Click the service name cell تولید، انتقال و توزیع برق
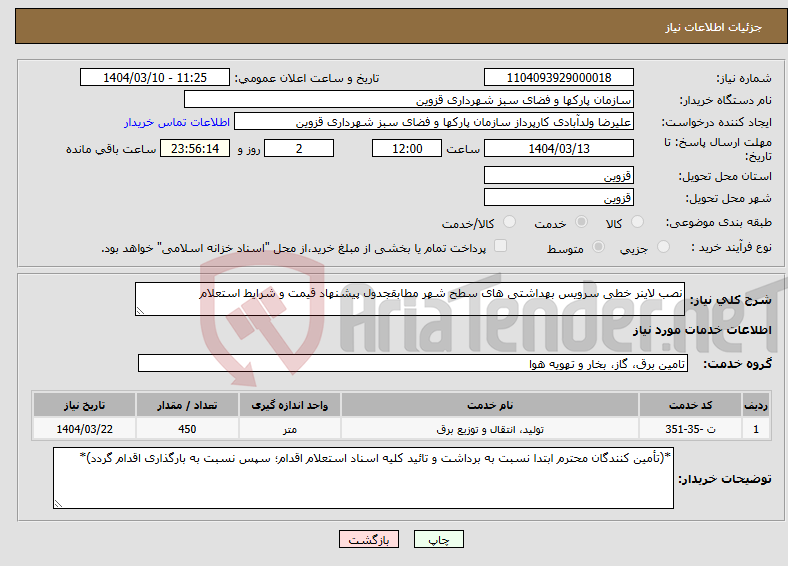The image size is (788, 566). 489,429
